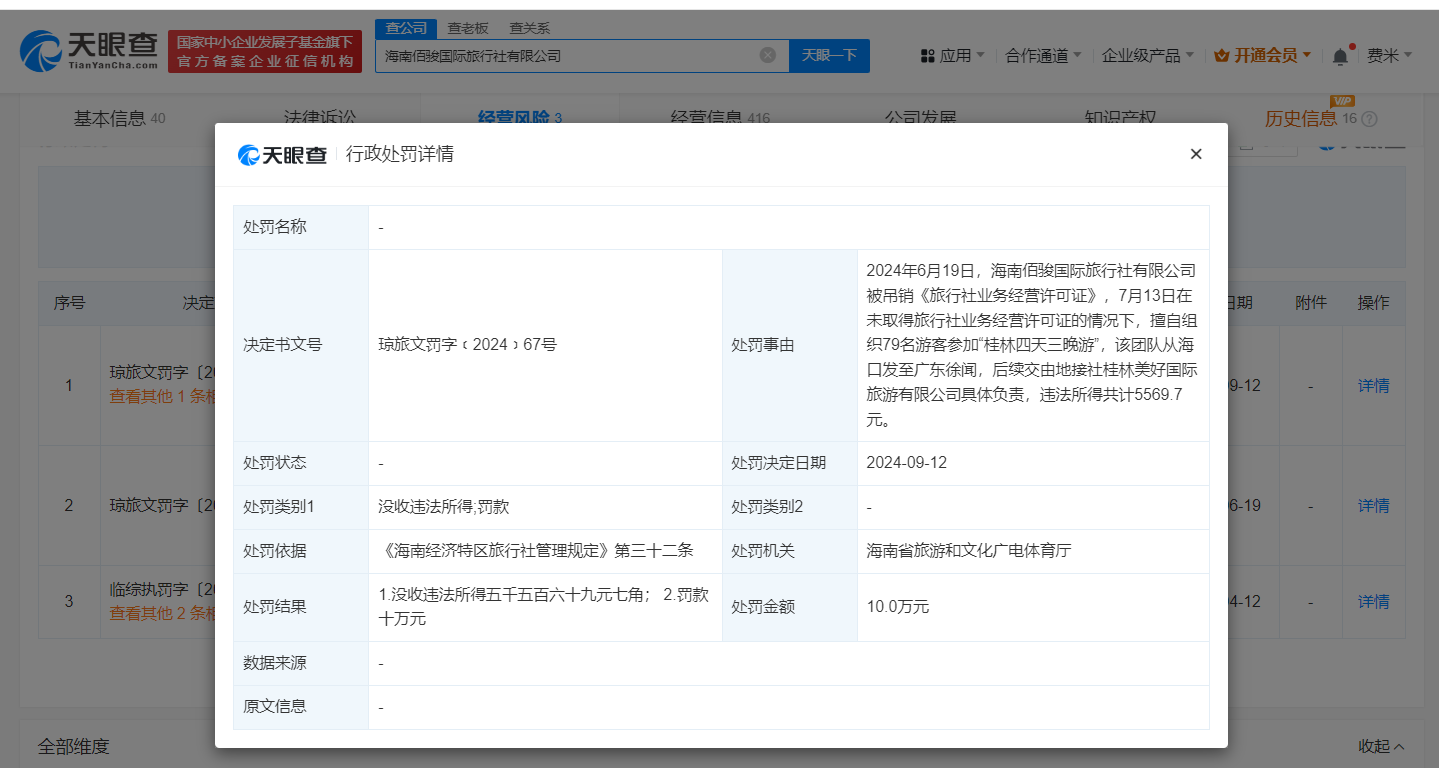Open the notifications bell
1439x768 pixels.
coord(1340,56)
